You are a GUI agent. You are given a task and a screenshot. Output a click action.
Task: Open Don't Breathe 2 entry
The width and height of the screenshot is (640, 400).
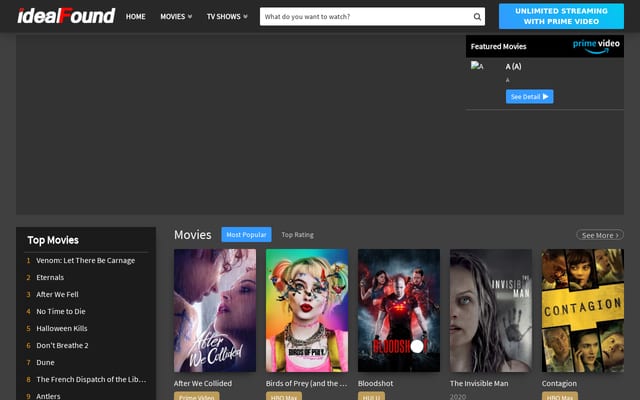tap(62, 345)
